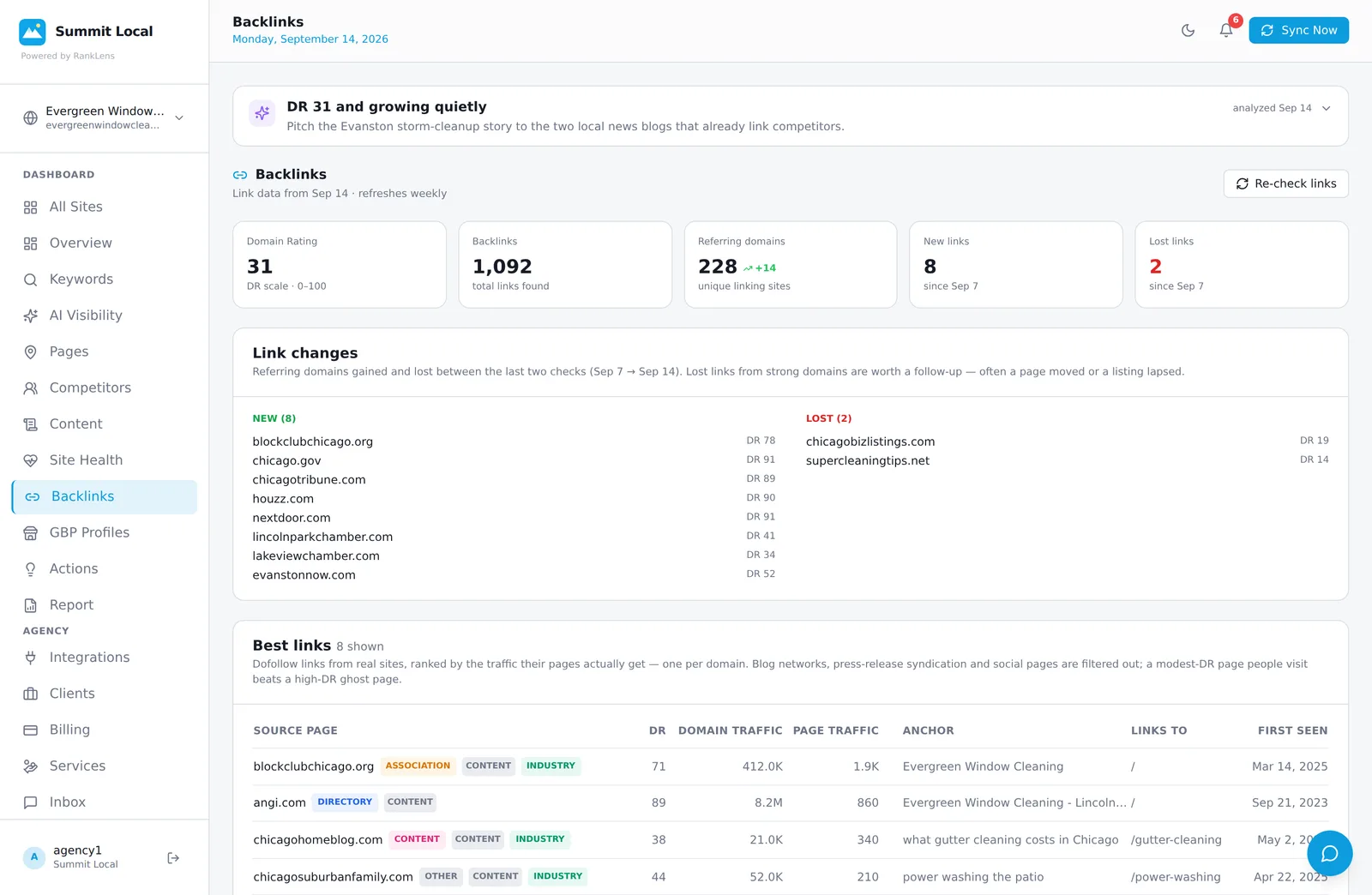This screenshot has width=1372, height=895.
Task: Open the Keywords menu item
Action: tap(105, 279)
